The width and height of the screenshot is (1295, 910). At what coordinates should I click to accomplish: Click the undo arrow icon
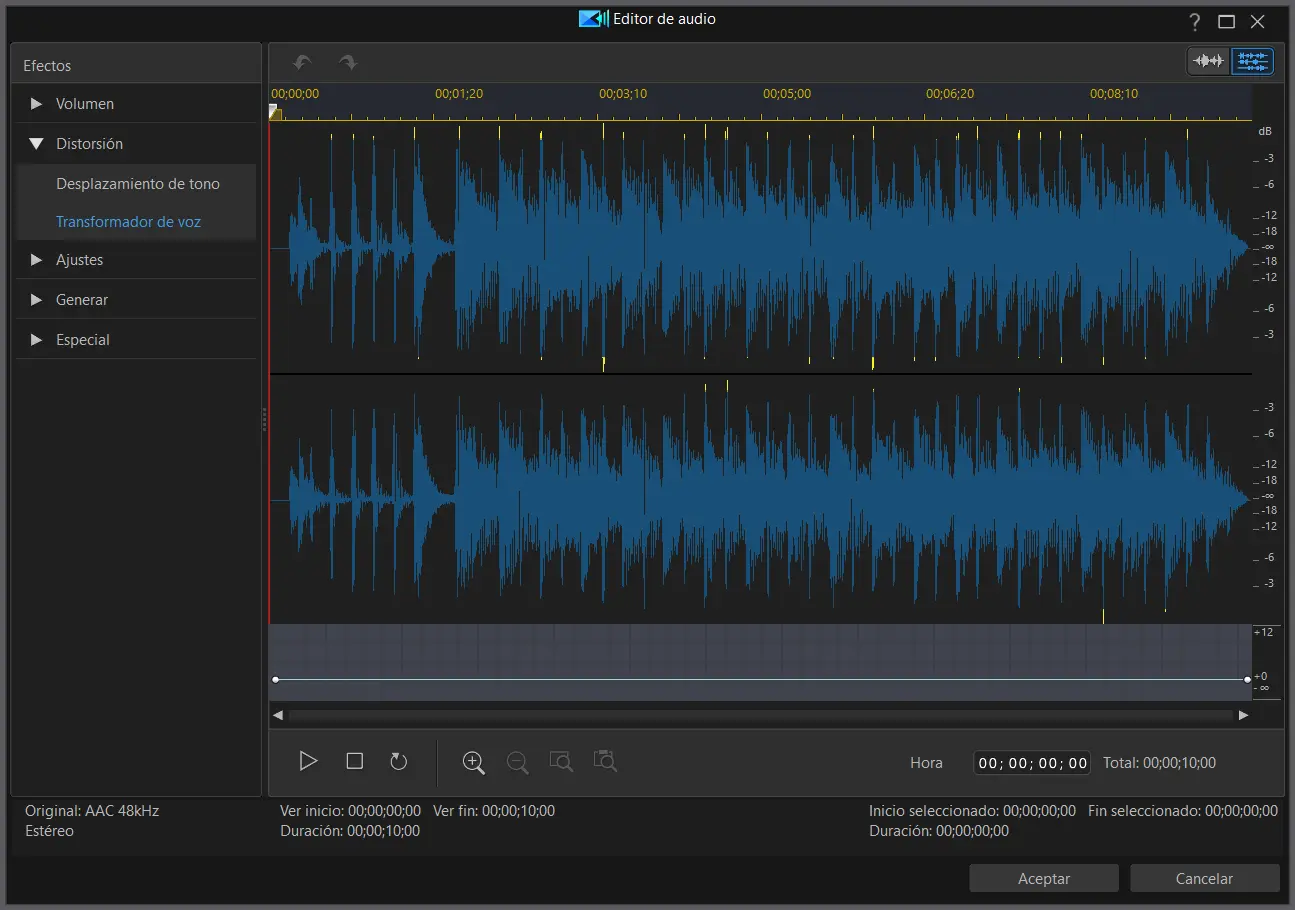302,62
